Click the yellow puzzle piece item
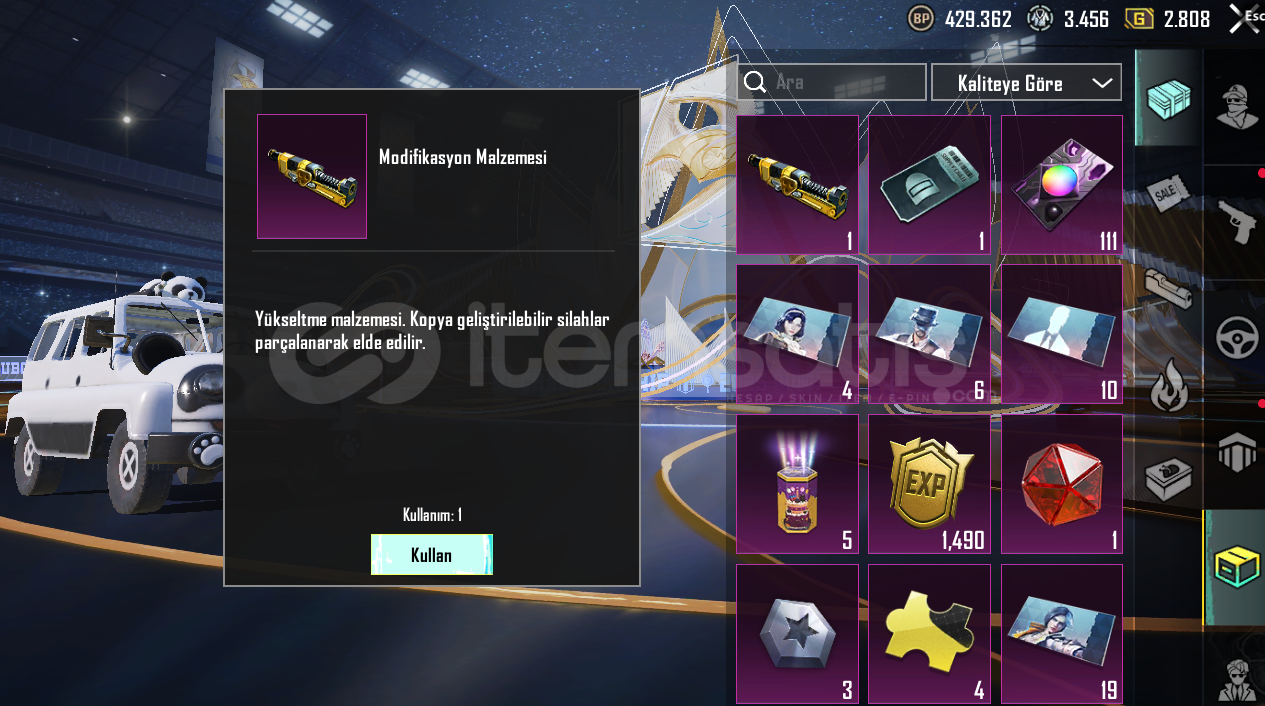Screen dimensions: 1265x706 (929, 634)
